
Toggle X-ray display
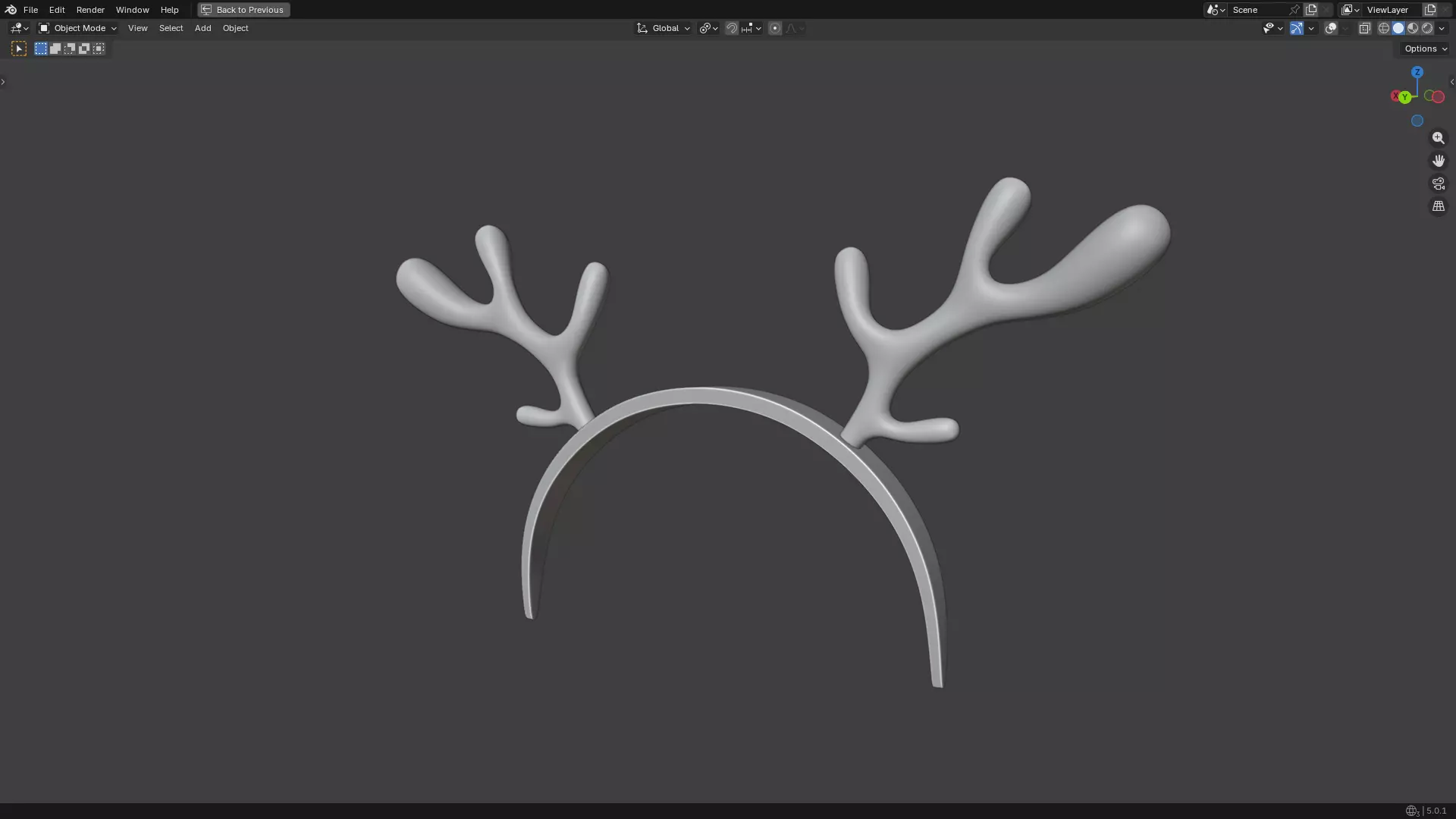tap(1364, 28)
